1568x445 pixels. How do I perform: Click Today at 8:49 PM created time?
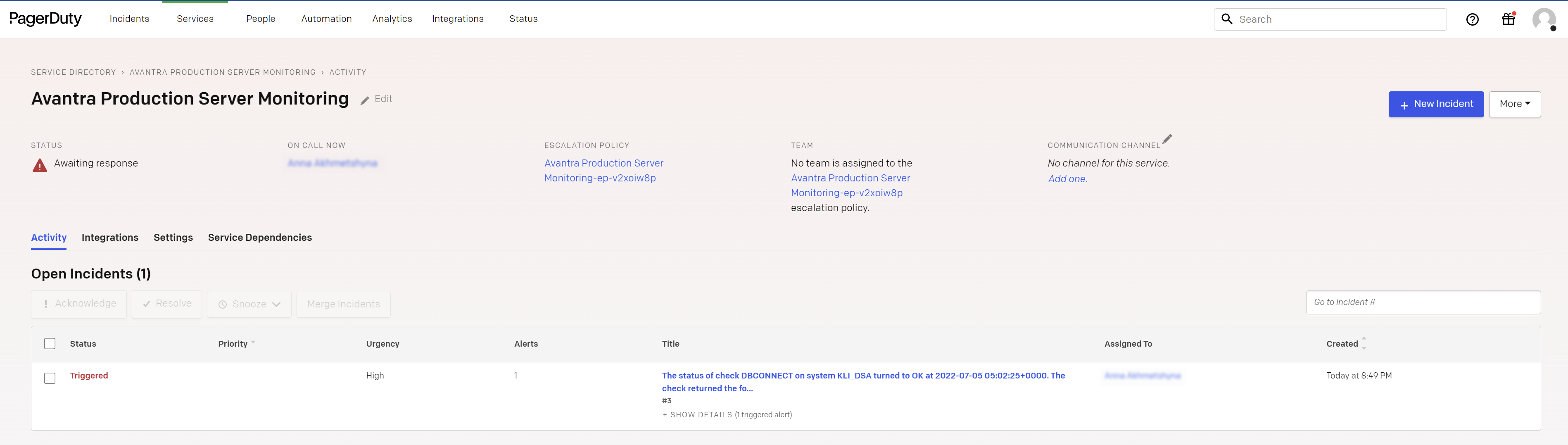point(1359,376)
